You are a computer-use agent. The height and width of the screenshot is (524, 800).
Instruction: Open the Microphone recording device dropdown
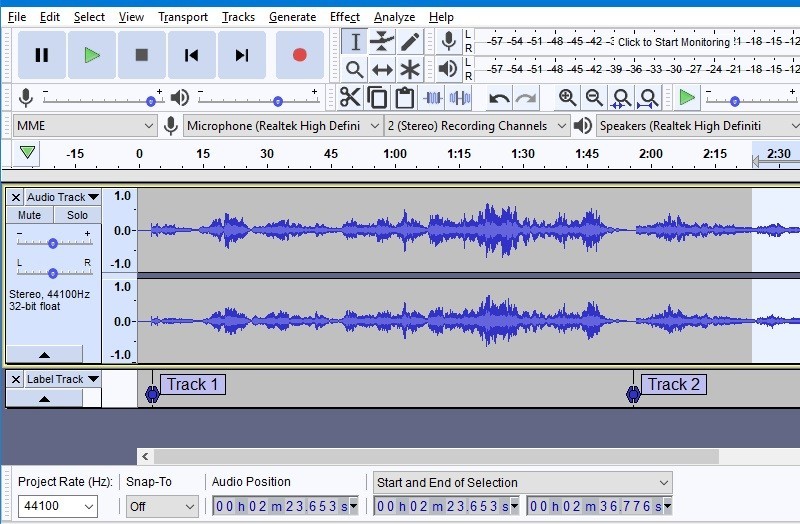click(283, 126)
